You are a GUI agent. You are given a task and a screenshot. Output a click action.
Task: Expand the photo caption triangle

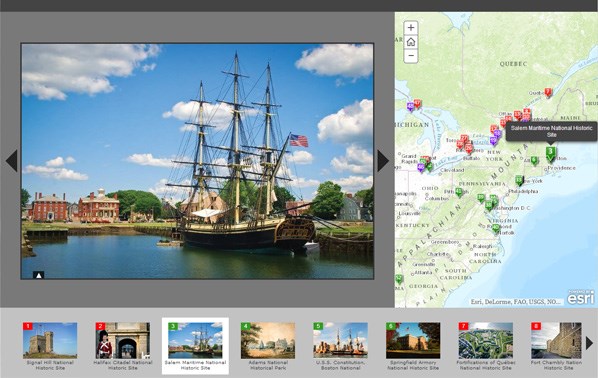pos(39,275)
